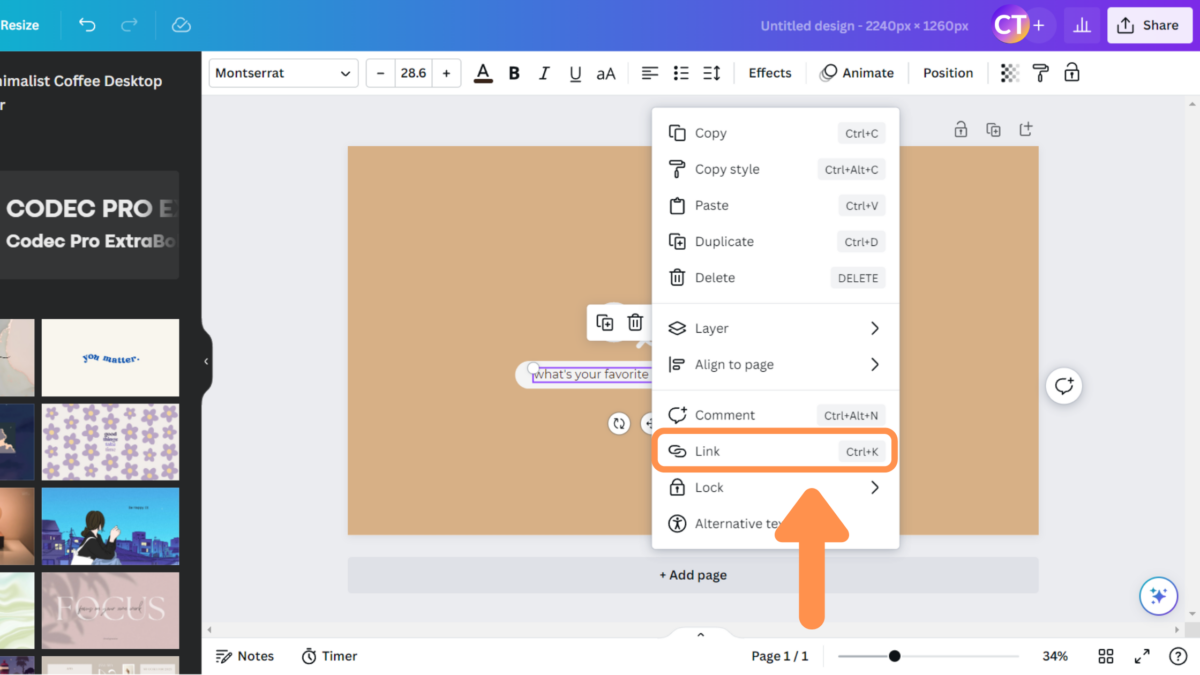Toggle underline on the text
1200x675 pixels.
(574, 72)
